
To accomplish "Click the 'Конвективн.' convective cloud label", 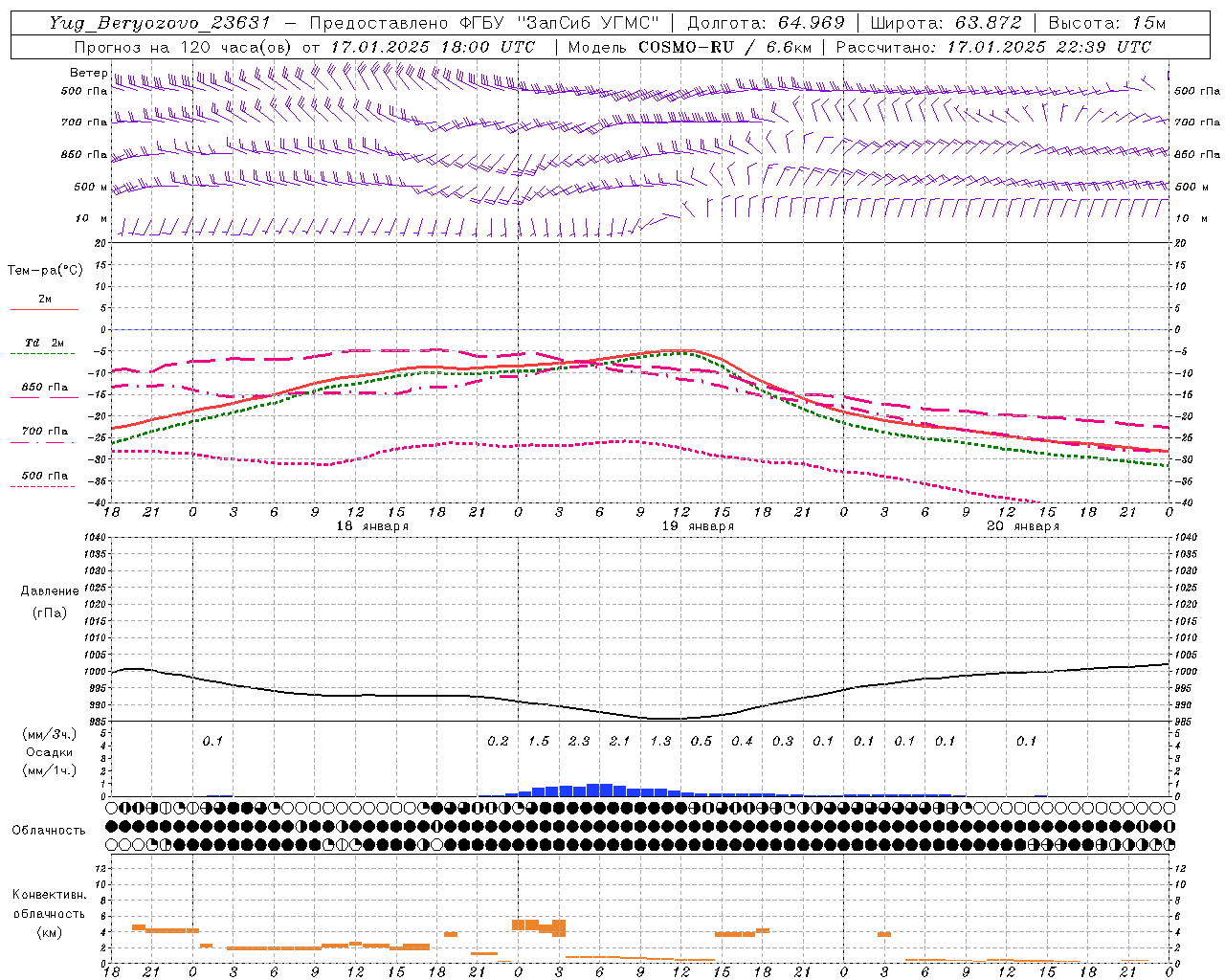I will 49,895.
